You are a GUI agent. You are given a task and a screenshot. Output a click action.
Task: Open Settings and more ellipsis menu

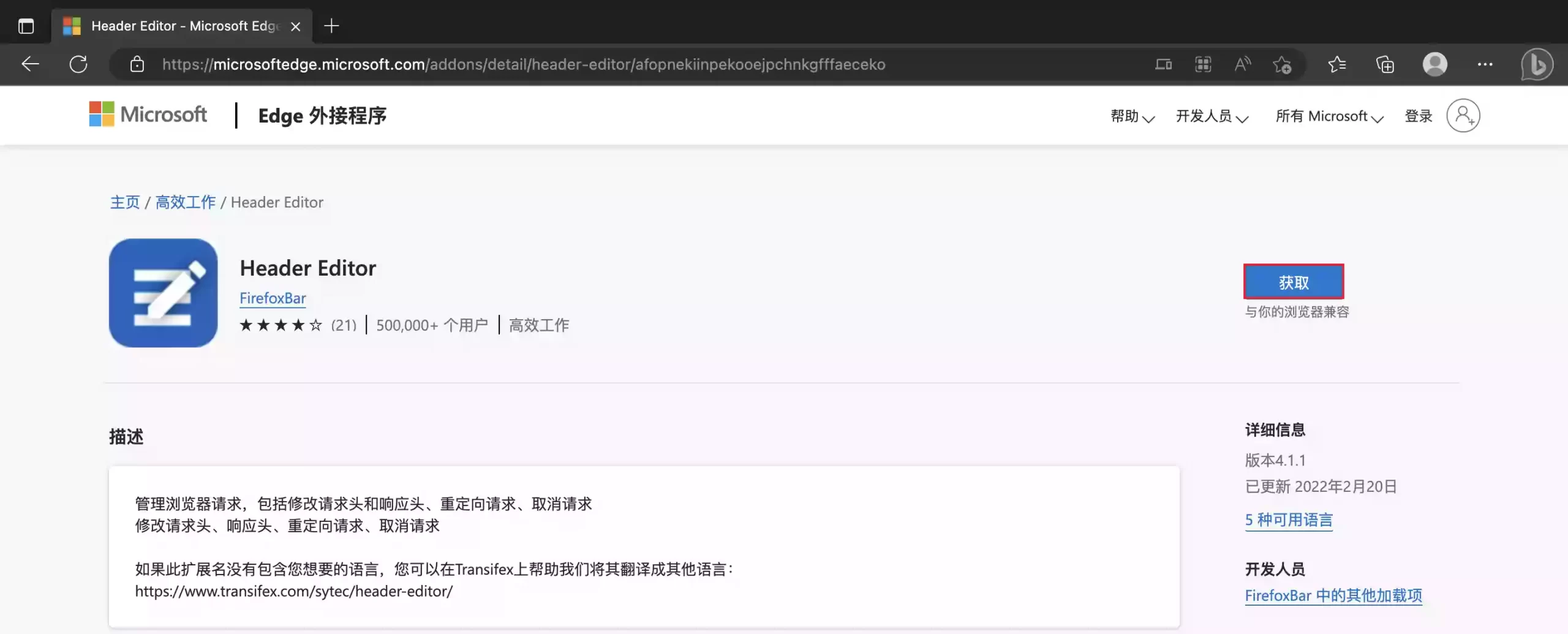coord(1485,64)
